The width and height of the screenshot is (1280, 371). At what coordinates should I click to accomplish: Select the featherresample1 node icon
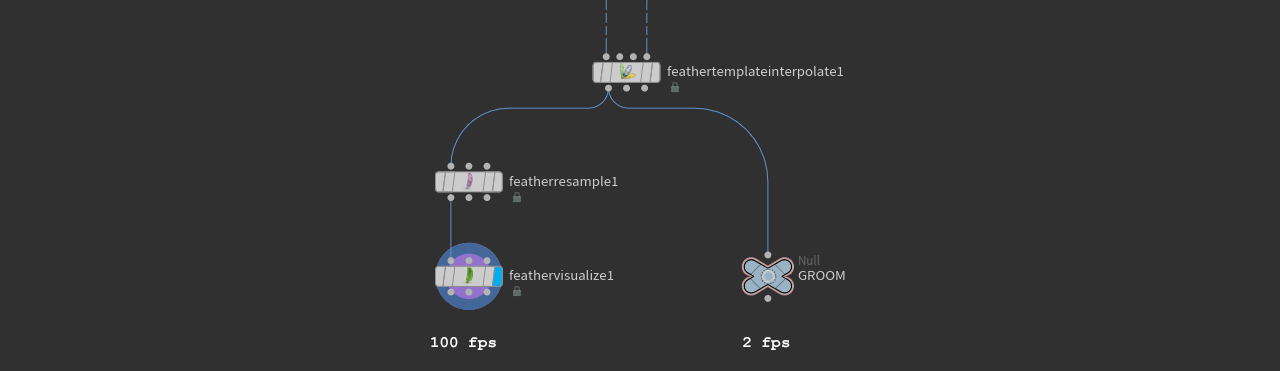click(x=469, y=181)
